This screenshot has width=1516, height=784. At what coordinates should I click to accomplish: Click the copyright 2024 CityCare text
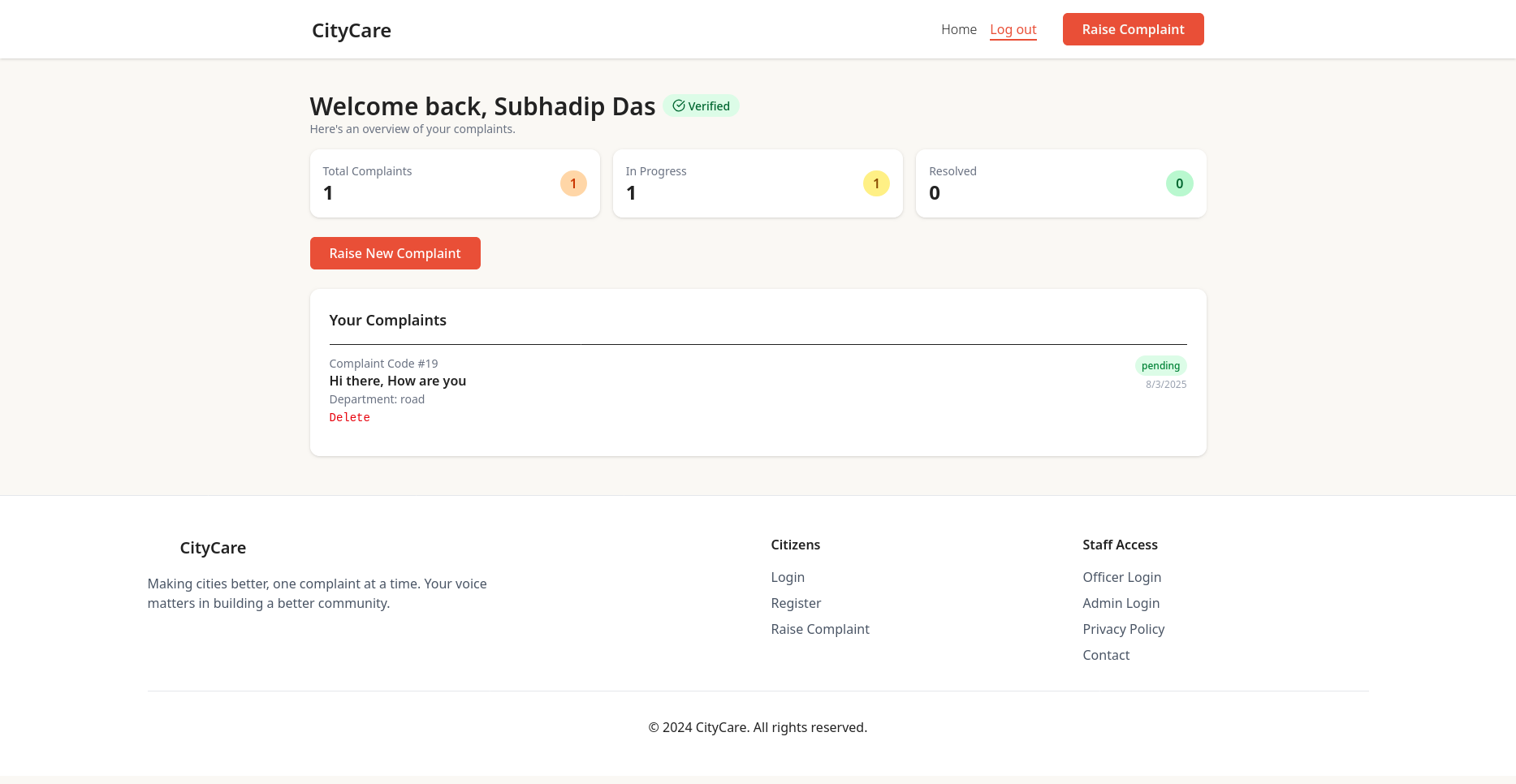pyautogui.click(x=758, y=727)
